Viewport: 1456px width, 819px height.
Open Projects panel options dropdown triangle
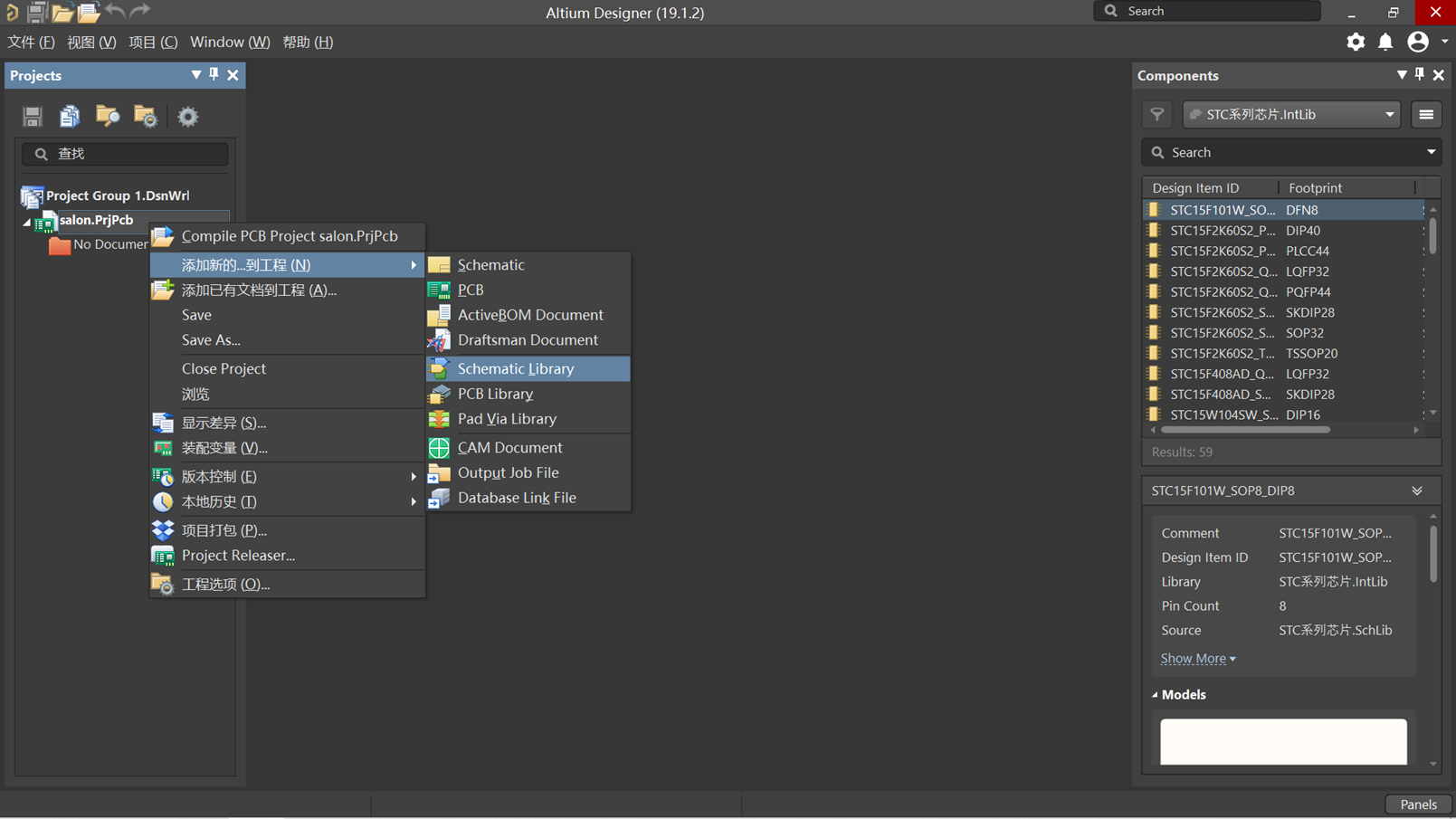point(196,74)
